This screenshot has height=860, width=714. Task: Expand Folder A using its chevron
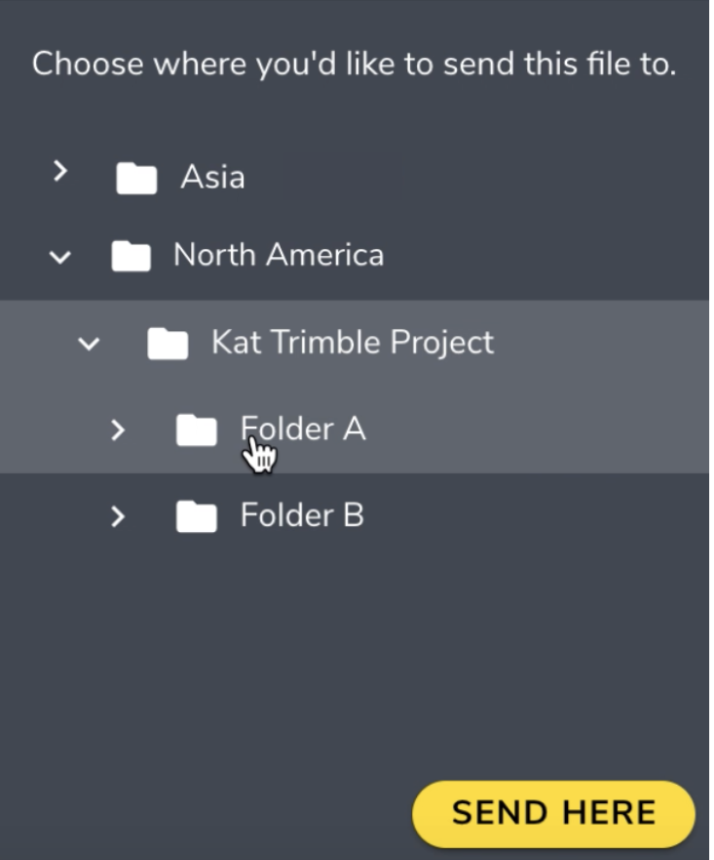[118, 430]
